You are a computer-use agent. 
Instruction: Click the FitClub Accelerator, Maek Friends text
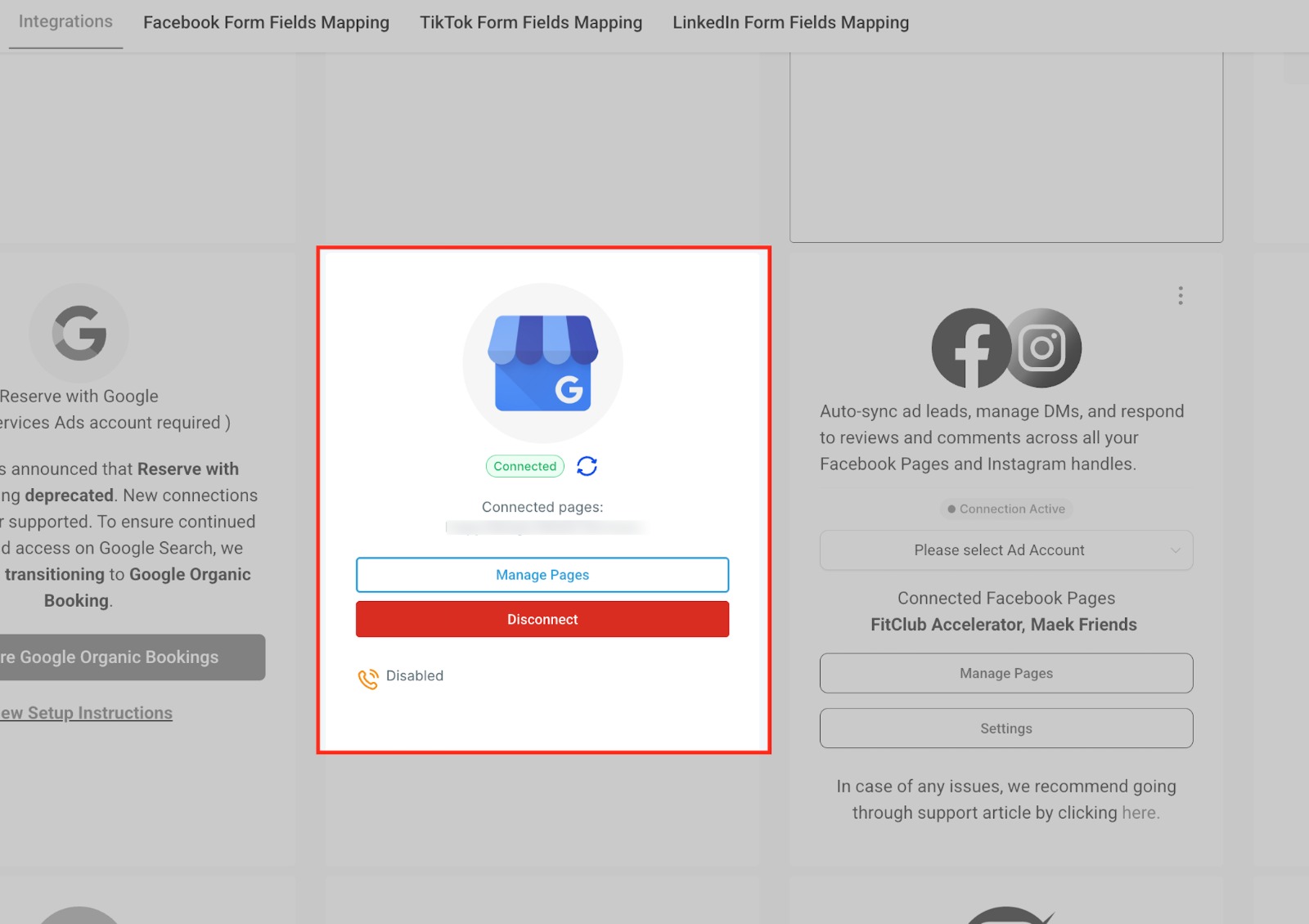(x=1004, y=625)
